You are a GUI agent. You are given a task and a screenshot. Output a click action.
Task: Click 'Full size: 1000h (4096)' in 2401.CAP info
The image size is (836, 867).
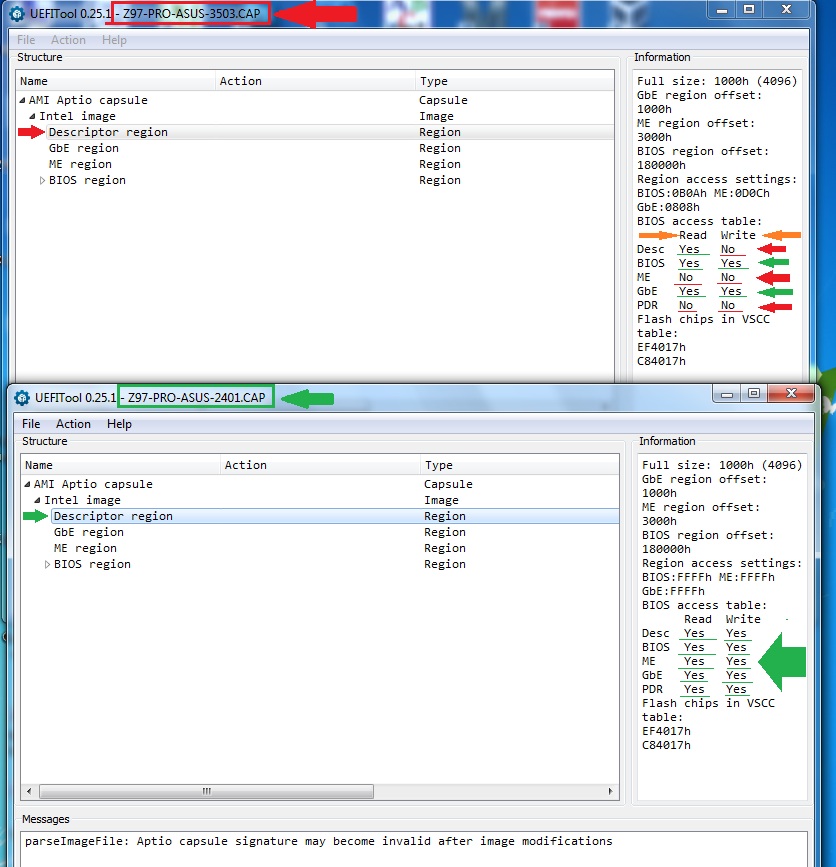pos(722,465)
